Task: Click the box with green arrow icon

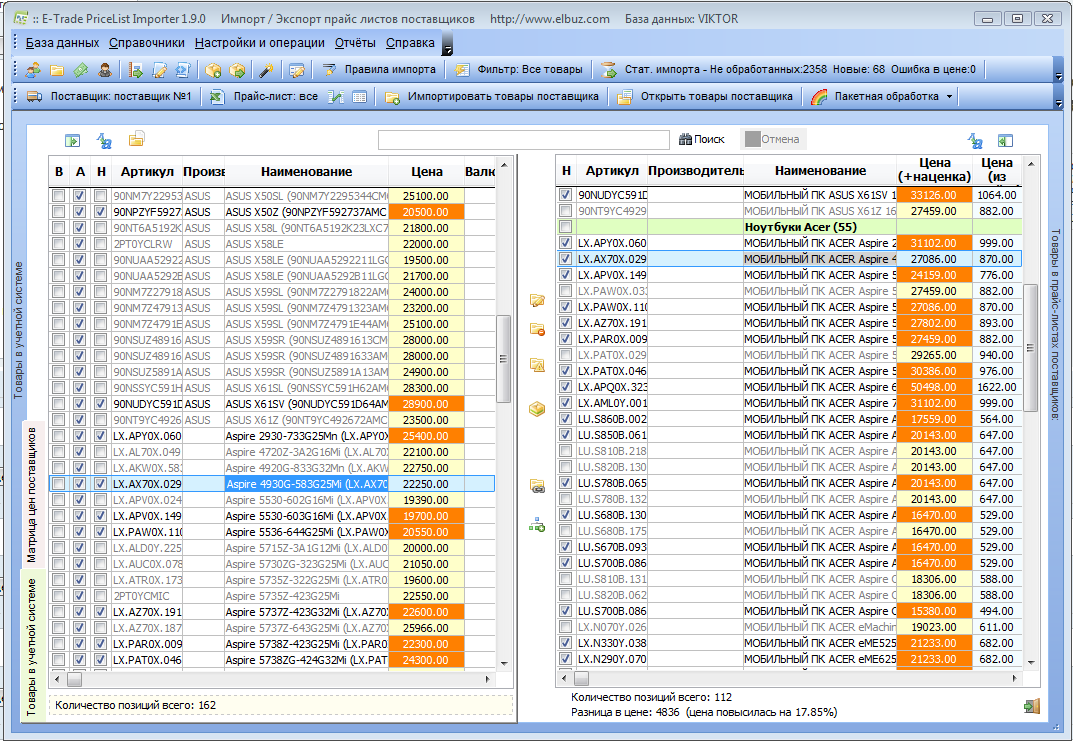Action: pyautogui.click(x=237, y=70)
